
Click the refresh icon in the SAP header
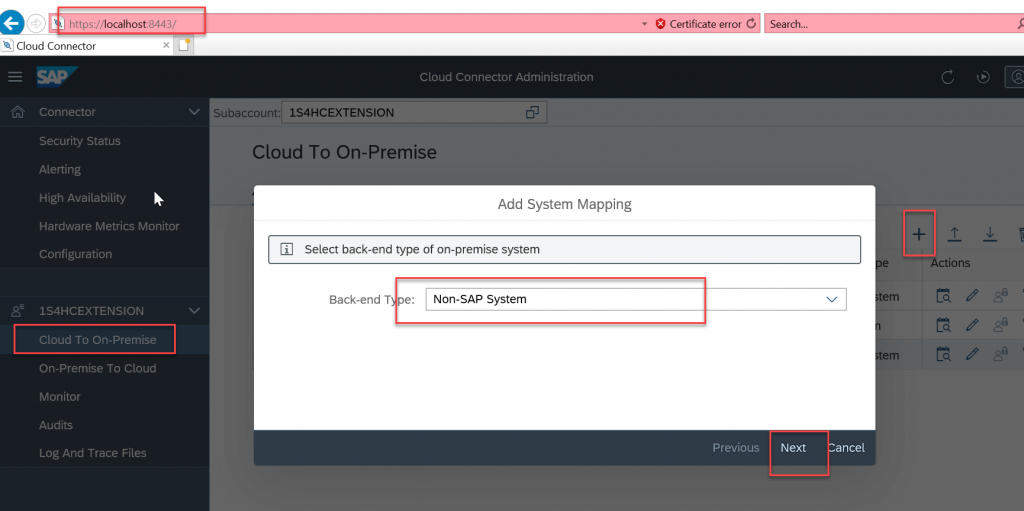point(948,77)
